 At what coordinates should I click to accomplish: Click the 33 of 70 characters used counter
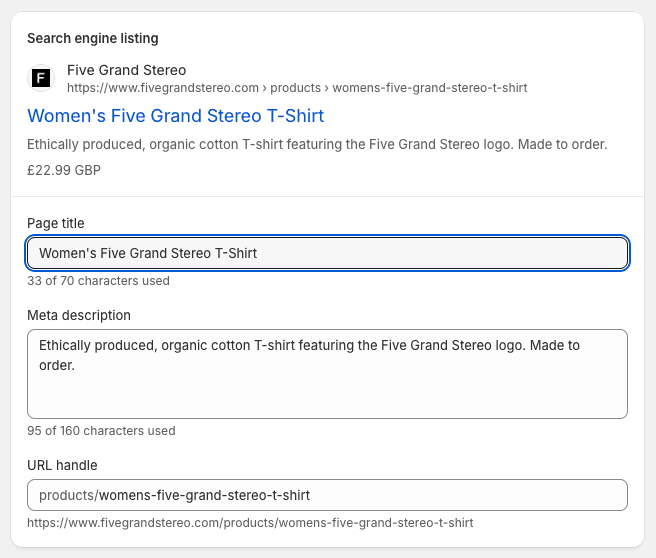(98, 281)
